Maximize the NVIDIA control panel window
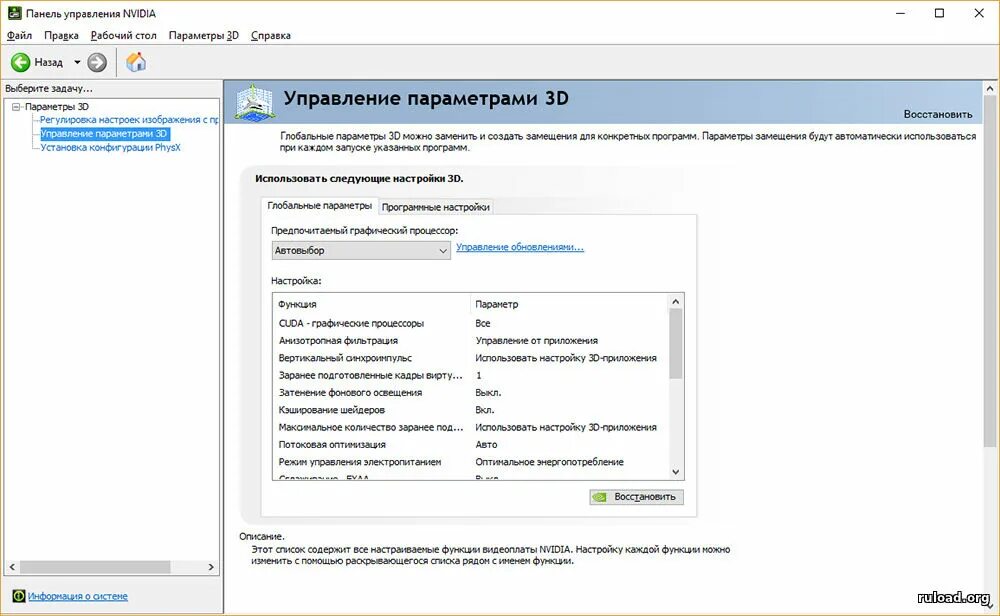Viewport: 1000px width, 616px height. [x=939, y=13]
